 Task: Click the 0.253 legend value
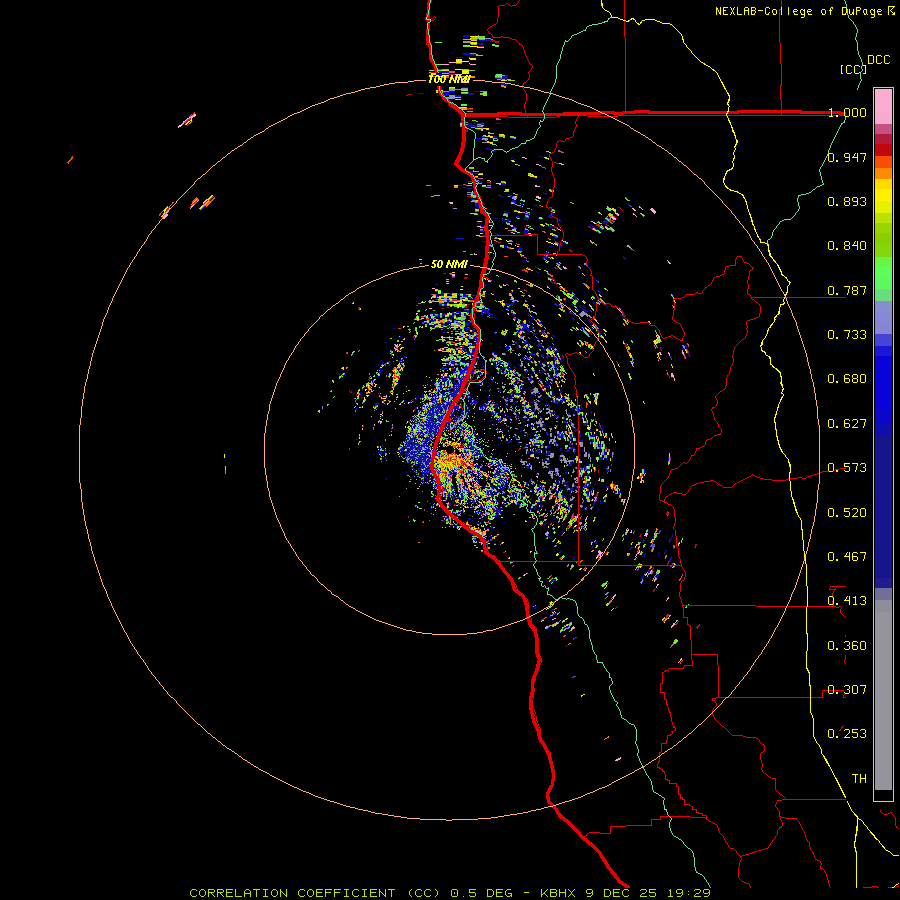(847, 734)
